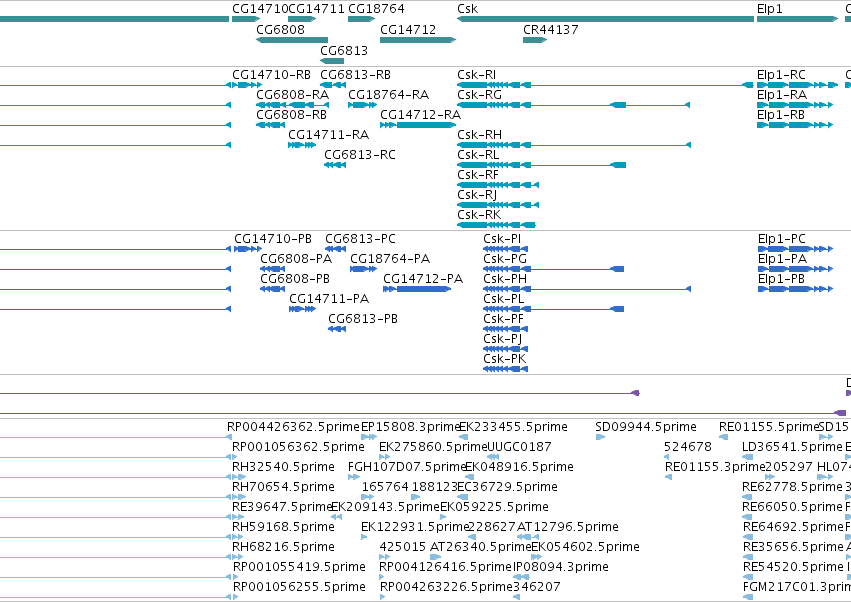This screenshot has width=851, height=602.
Task: Select protein Elp1-PA
Action: click(x=795, y=269)
